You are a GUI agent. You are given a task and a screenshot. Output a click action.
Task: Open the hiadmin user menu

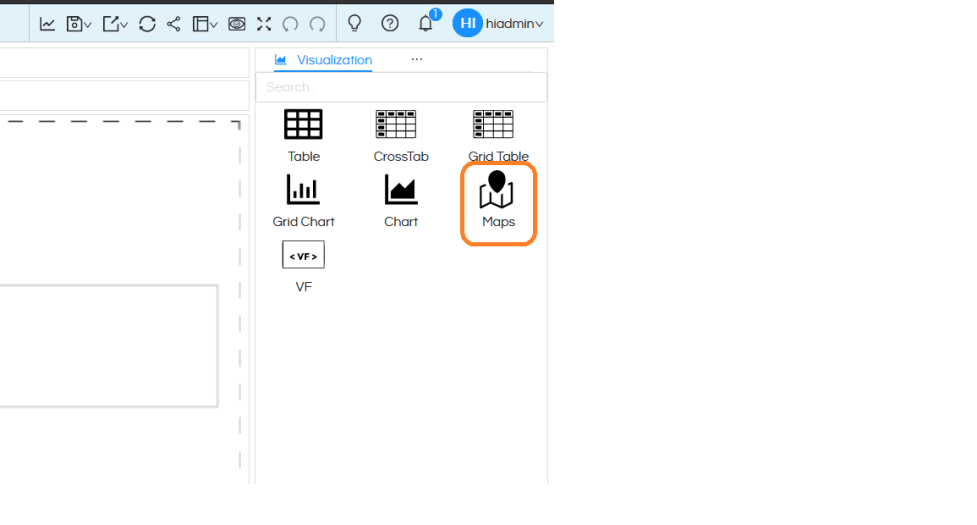[514, 24]
